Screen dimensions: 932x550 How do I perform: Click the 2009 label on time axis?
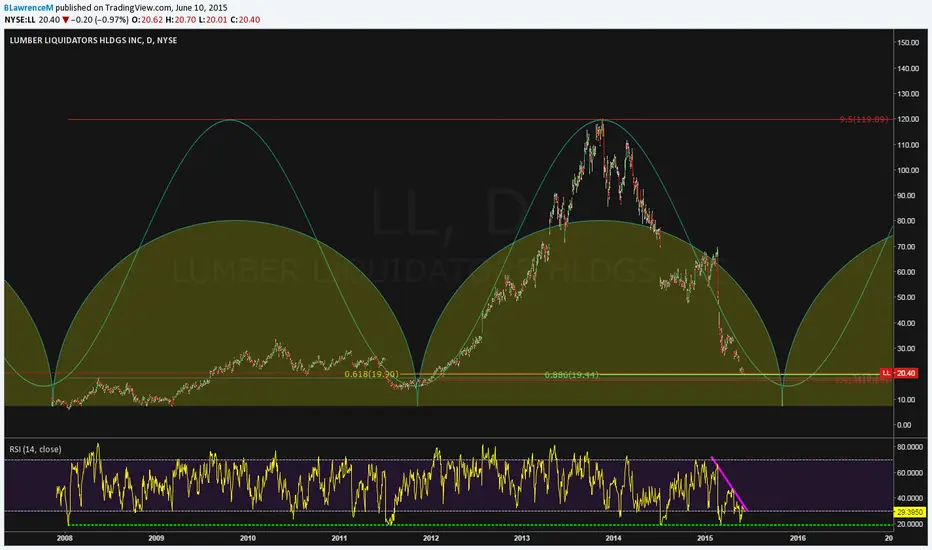[x=156, y=538]
